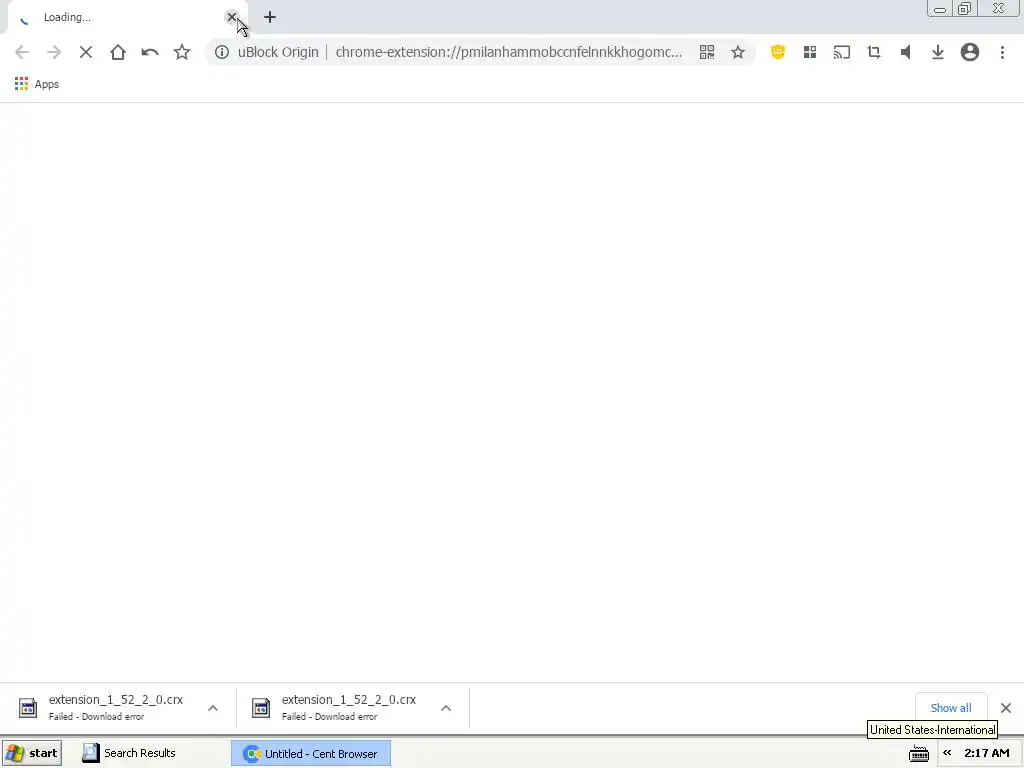1024x768 pixels.
Task: Open the browser three-dot menu
Action: pos(1002,52)
